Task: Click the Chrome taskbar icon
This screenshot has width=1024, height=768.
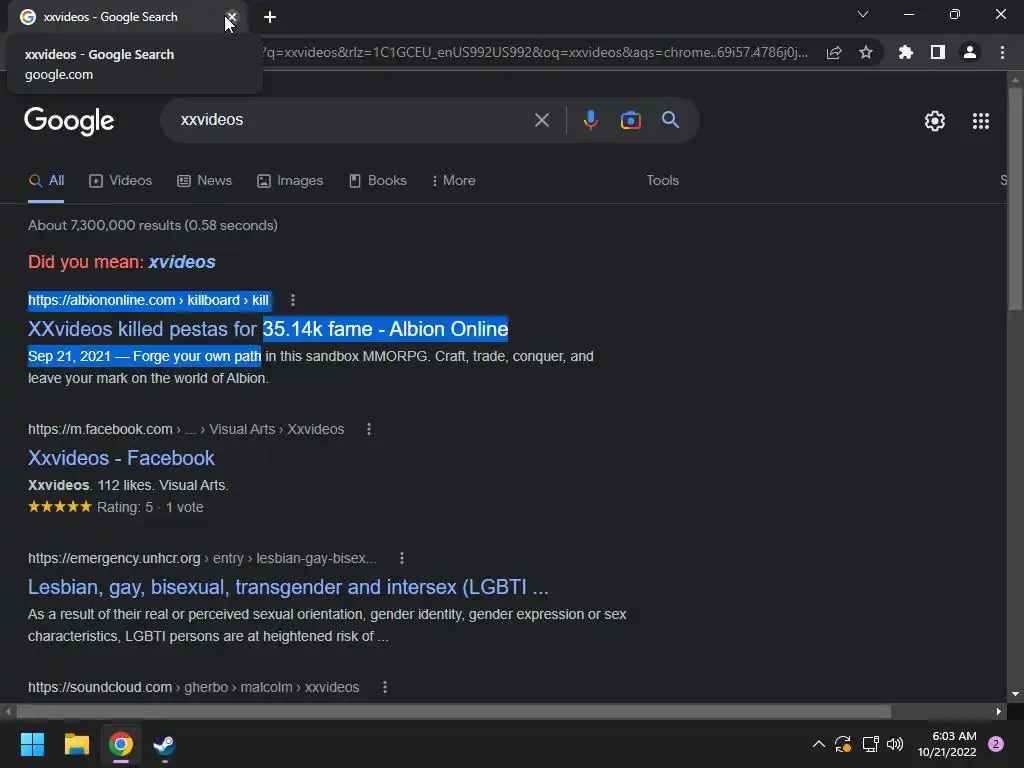Action: pyautogui.click(x=121, y=744)
